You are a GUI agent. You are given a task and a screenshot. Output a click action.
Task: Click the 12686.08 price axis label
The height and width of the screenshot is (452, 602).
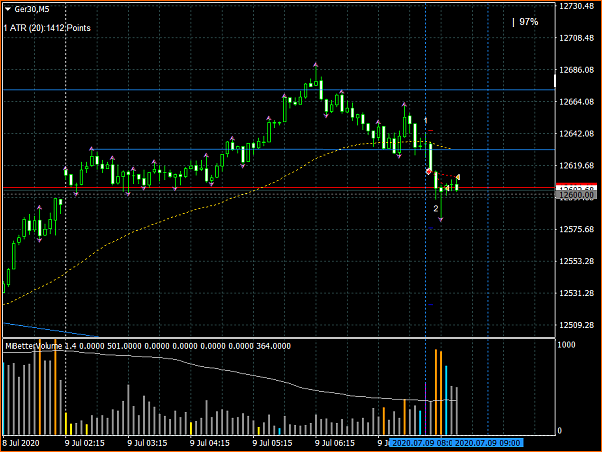[577, 70]
